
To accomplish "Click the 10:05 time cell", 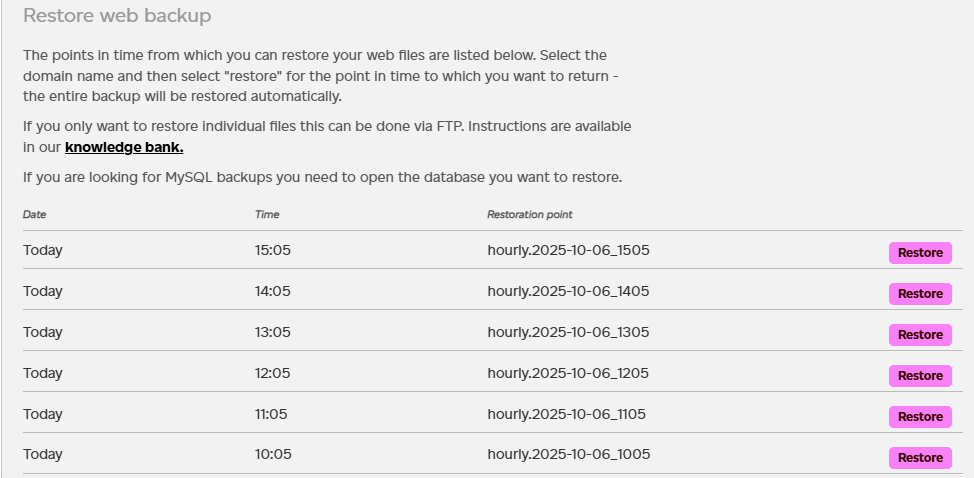I will [273, 454].
